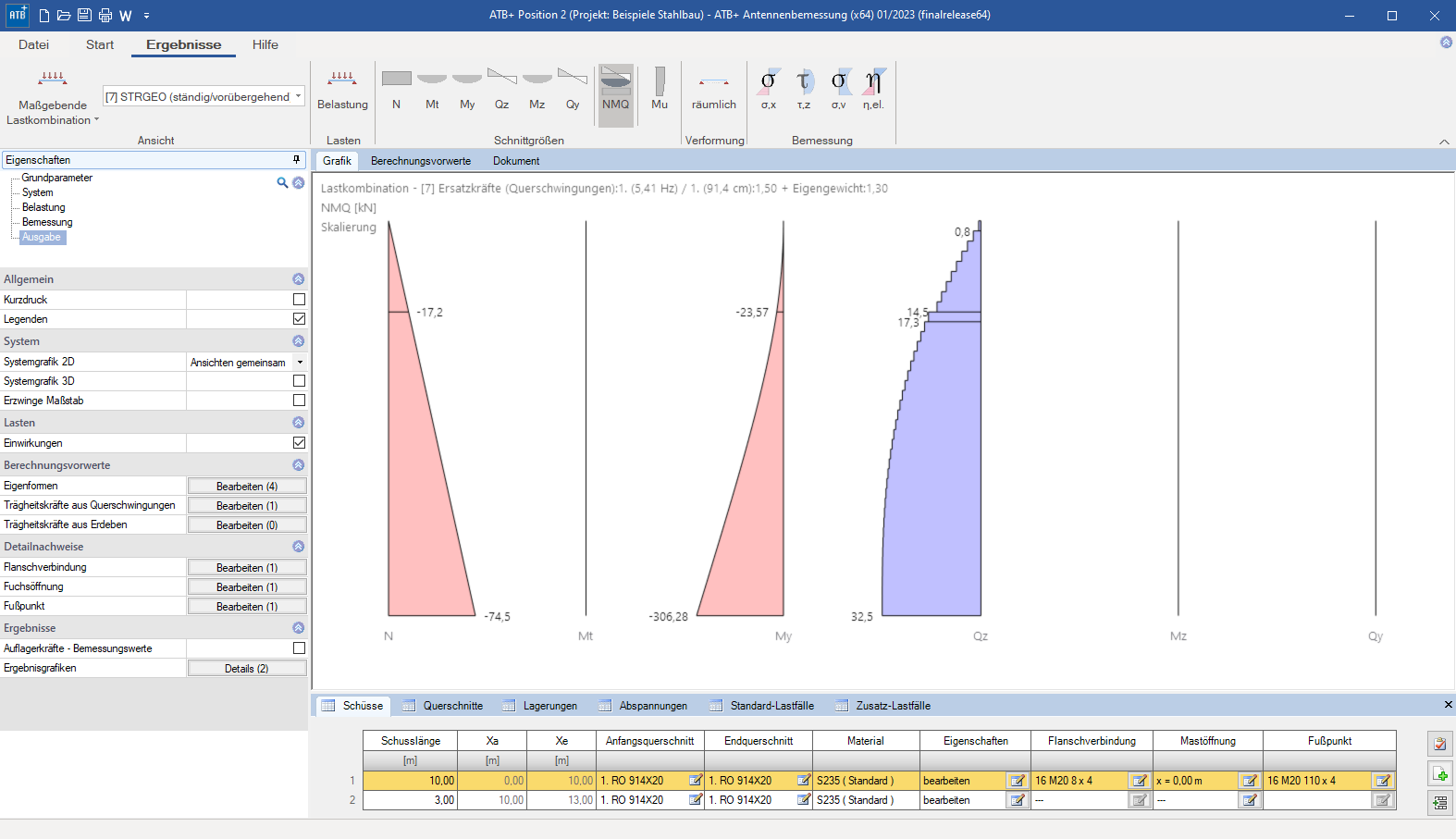This screenshot has height=839, width=1456.
Task: Display the N normal force diagram
Action: coord(396,89)
